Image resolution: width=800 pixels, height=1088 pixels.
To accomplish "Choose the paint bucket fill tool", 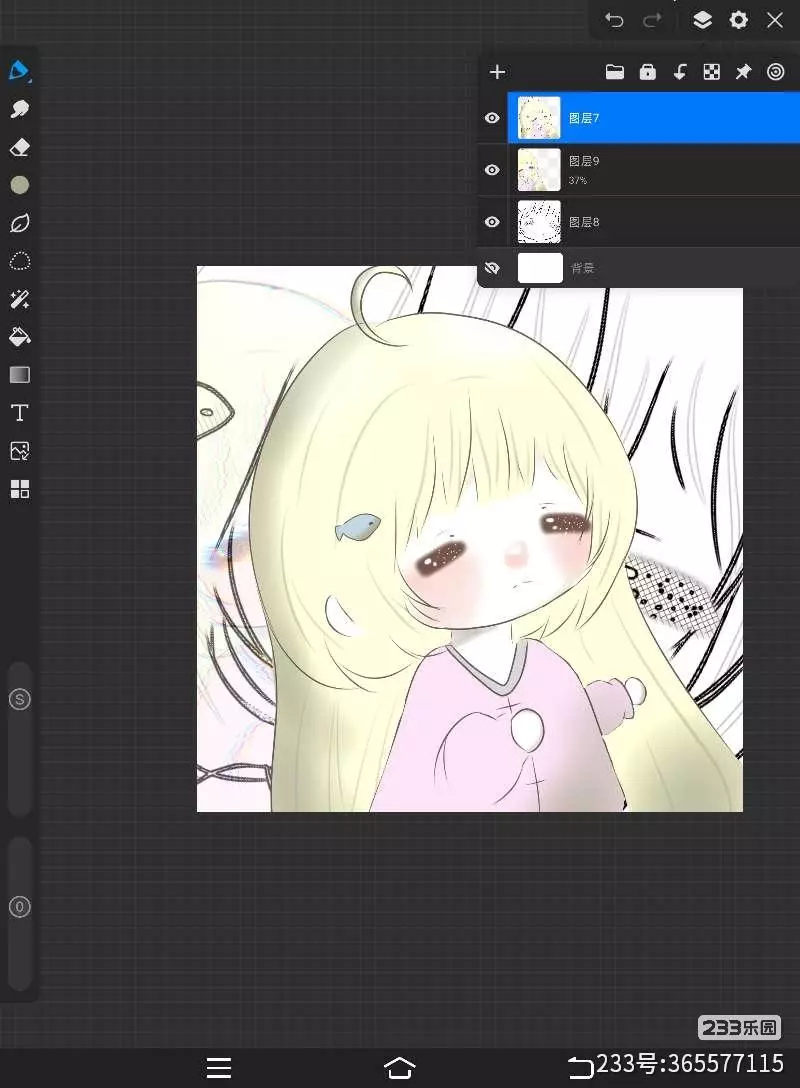I will click(19, 337).
